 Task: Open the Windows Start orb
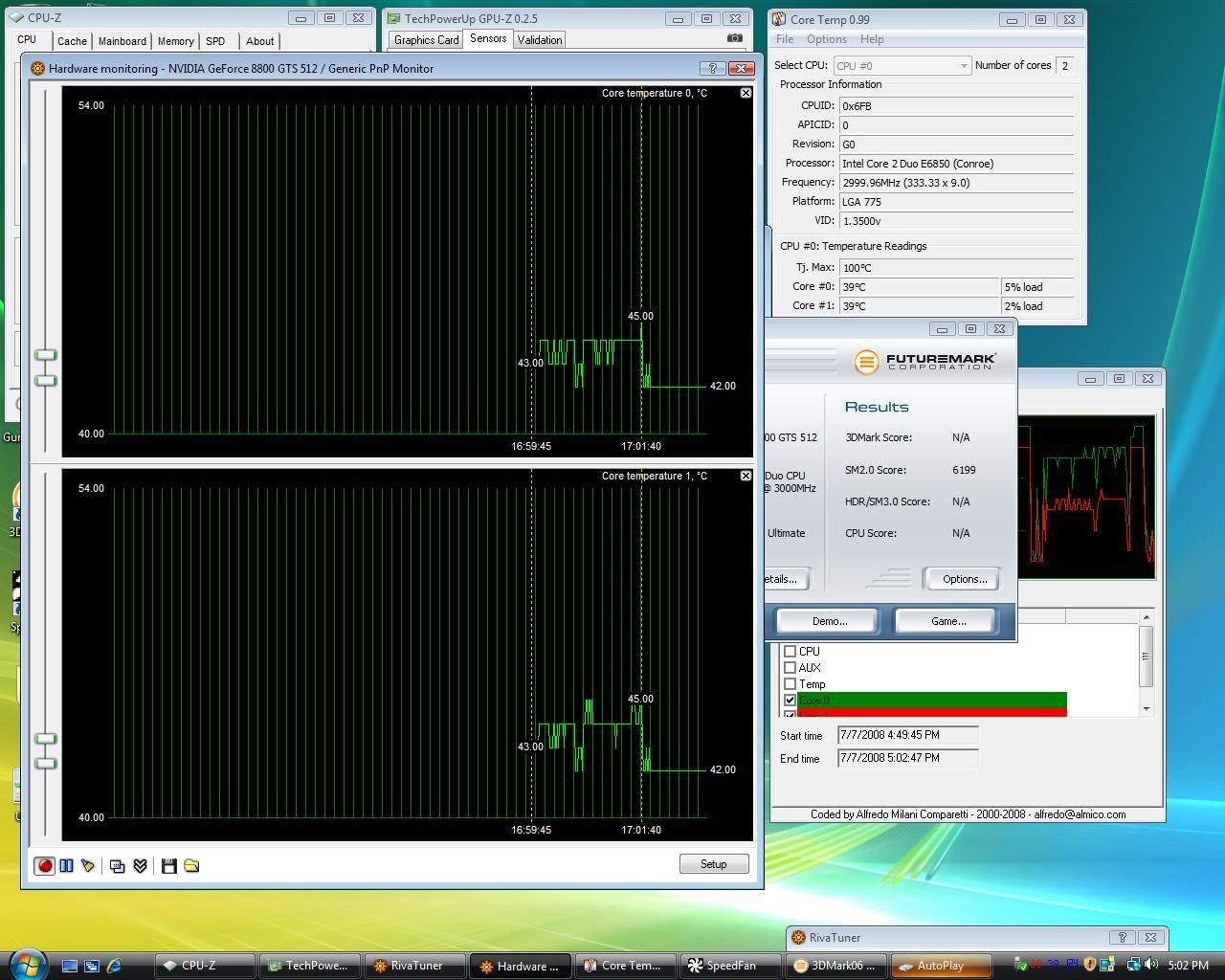[x=26, y=964]
